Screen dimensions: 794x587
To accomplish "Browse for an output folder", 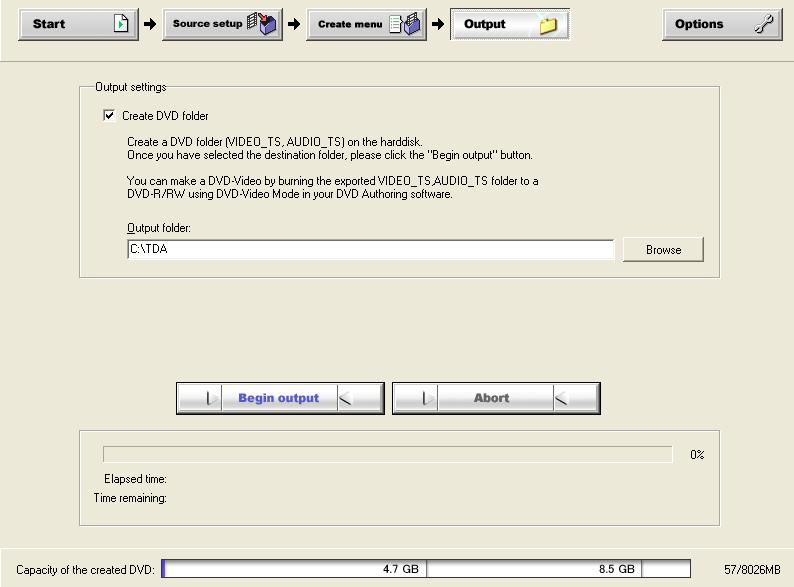I will [x=663, y=250].
